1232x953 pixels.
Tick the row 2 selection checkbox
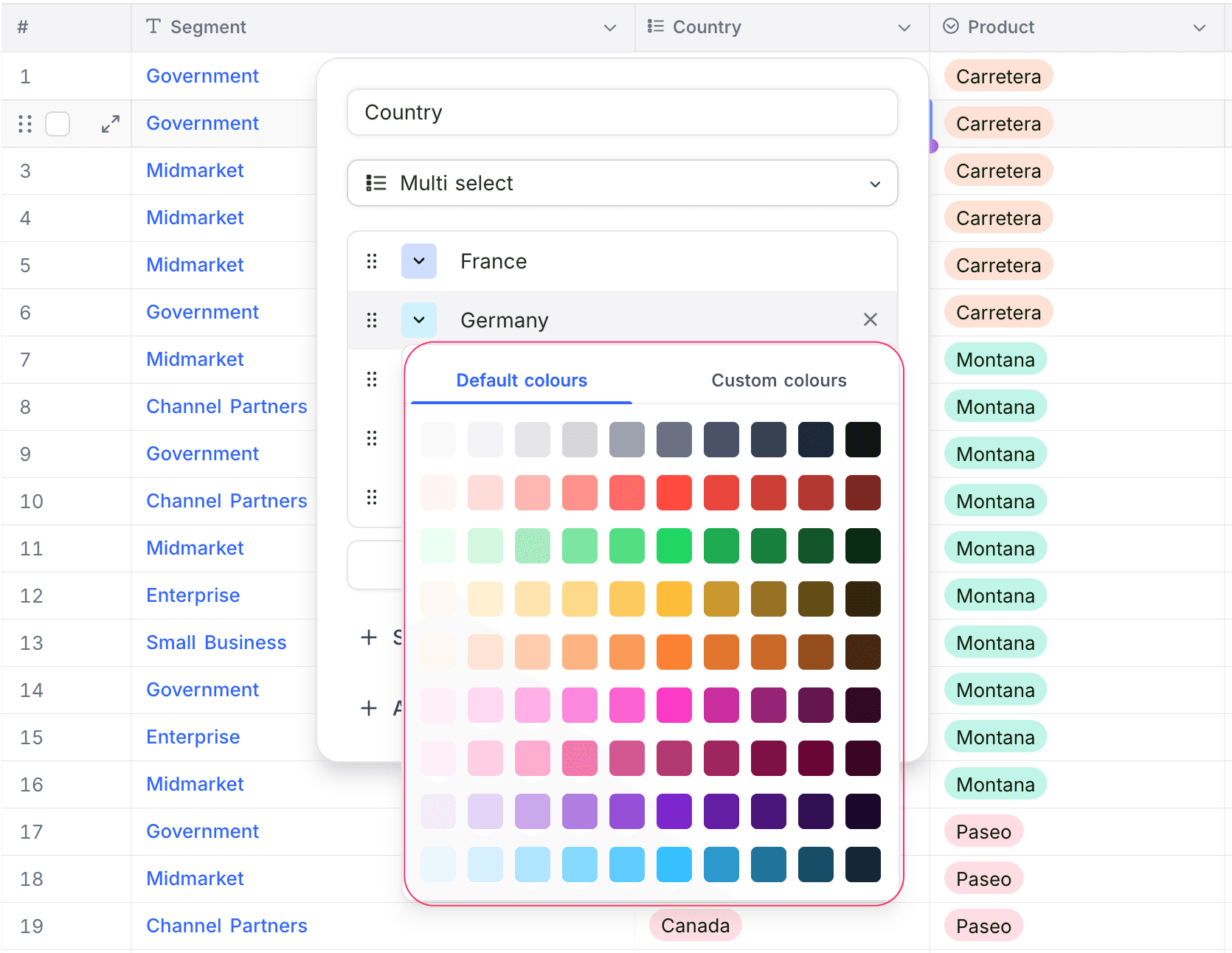point(58,124)
